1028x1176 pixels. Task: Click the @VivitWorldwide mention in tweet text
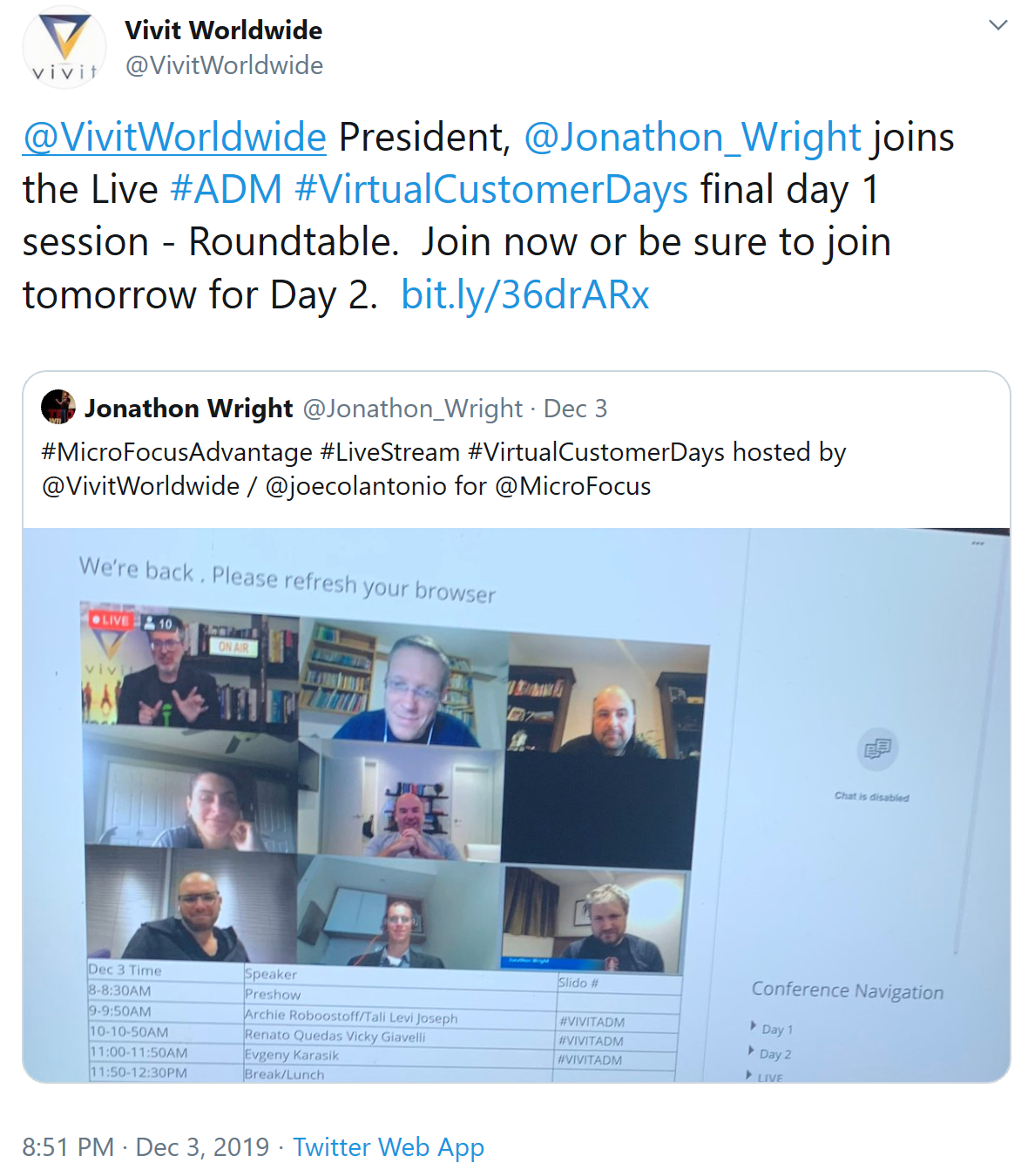174,138
